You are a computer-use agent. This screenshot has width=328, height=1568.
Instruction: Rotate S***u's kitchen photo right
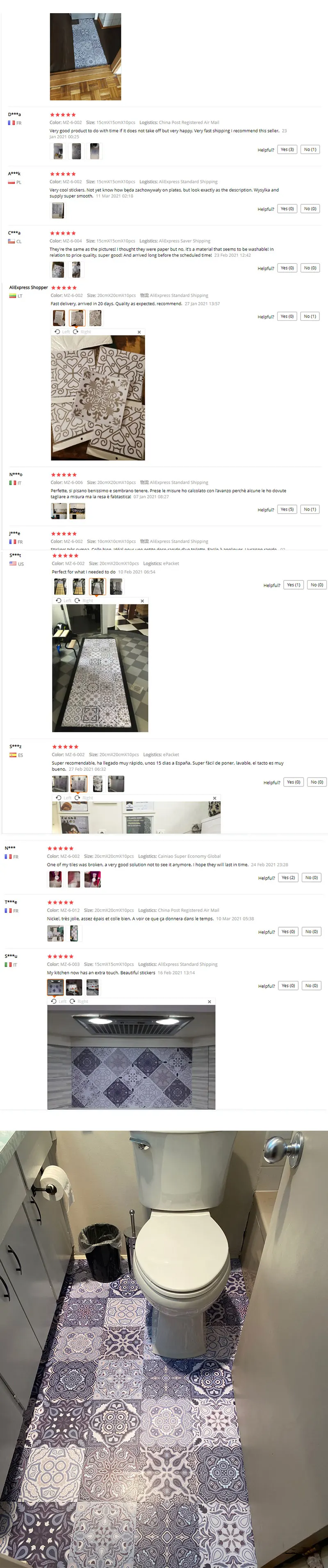pos(79,1001)
